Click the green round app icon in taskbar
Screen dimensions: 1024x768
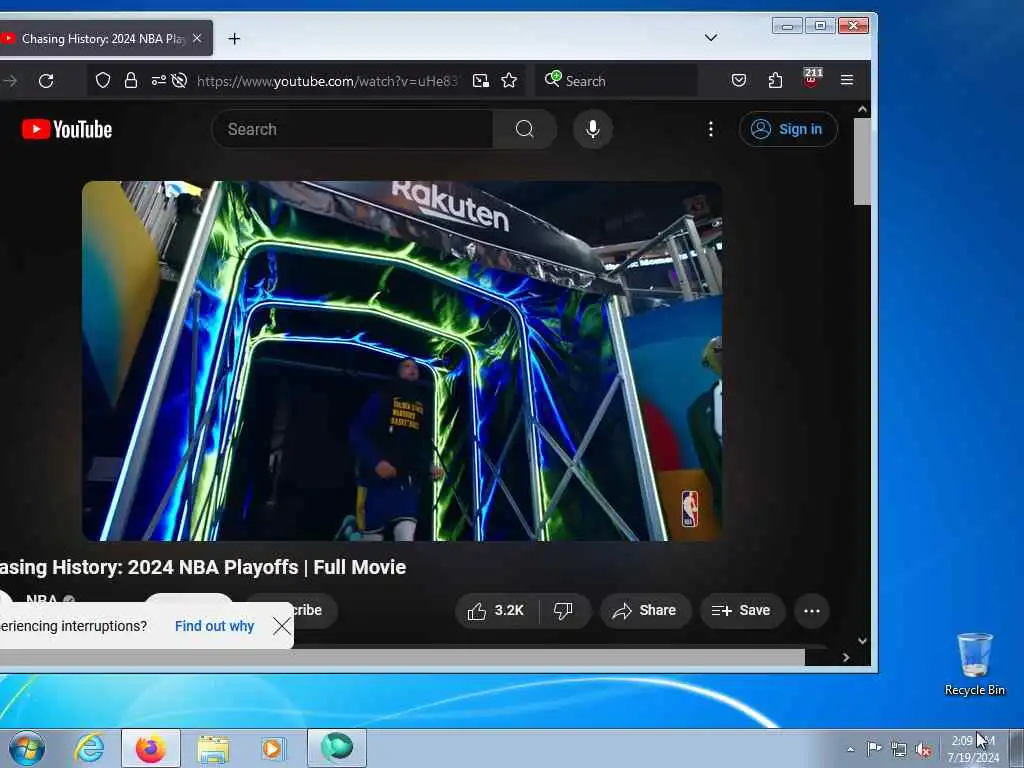pyautogui.click(x=337, y=748)
